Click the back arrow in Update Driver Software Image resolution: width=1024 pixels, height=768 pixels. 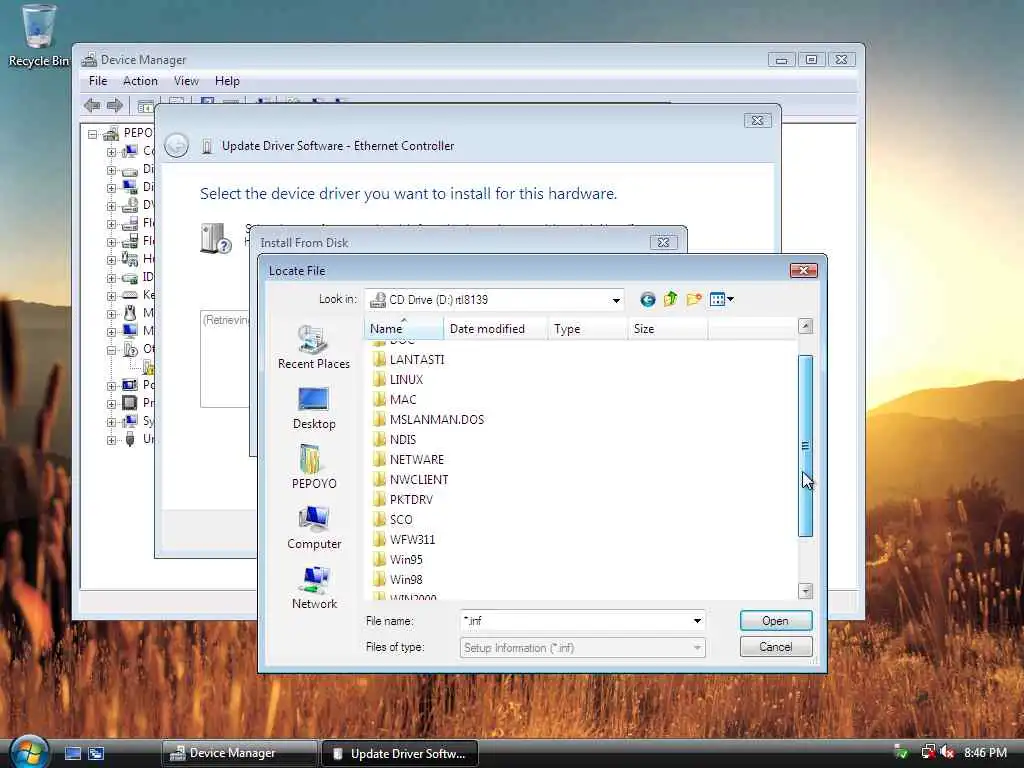click(176, 145)
